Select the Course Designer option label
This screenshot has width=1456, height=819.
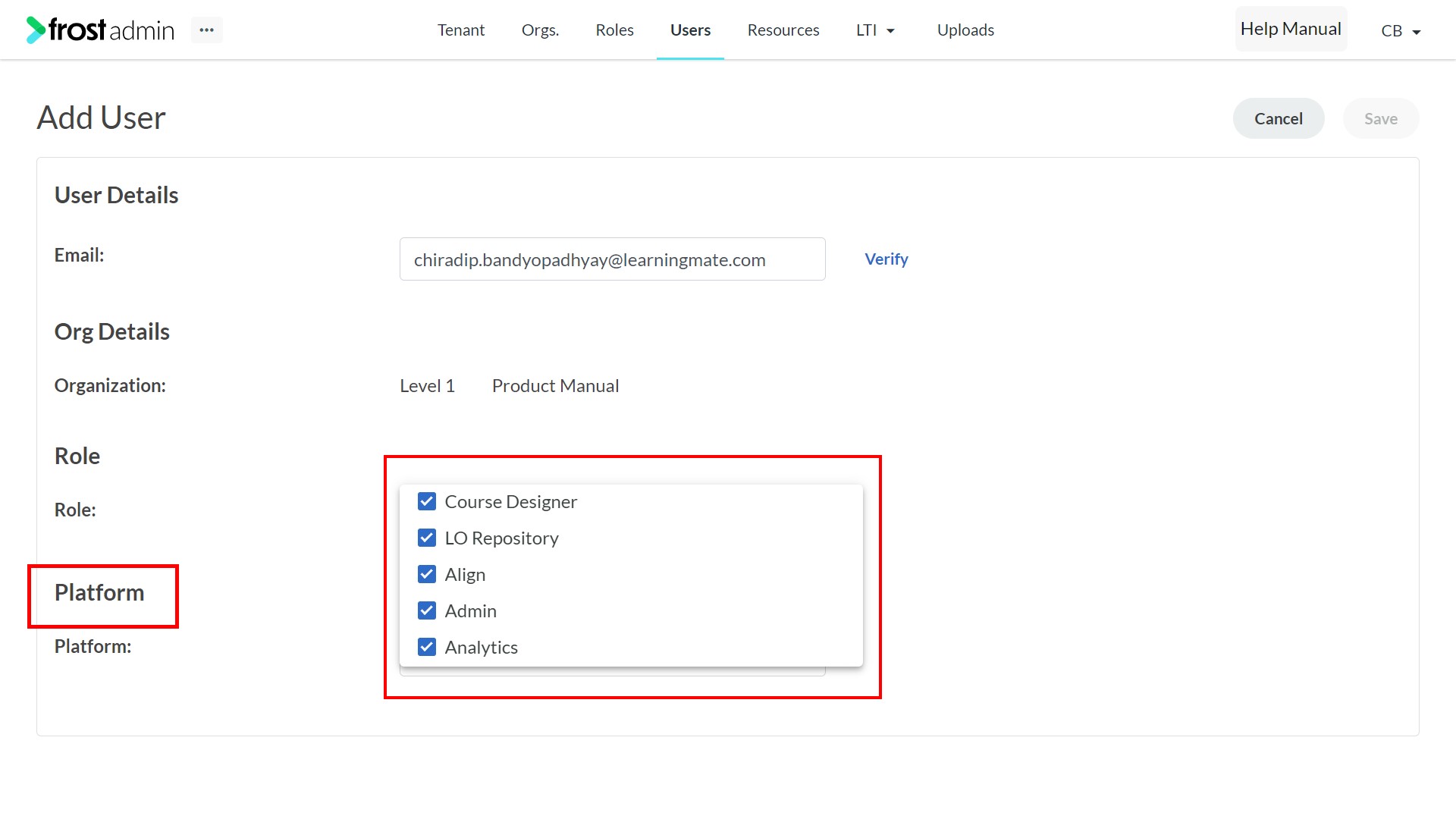click(x=511, y=502)
